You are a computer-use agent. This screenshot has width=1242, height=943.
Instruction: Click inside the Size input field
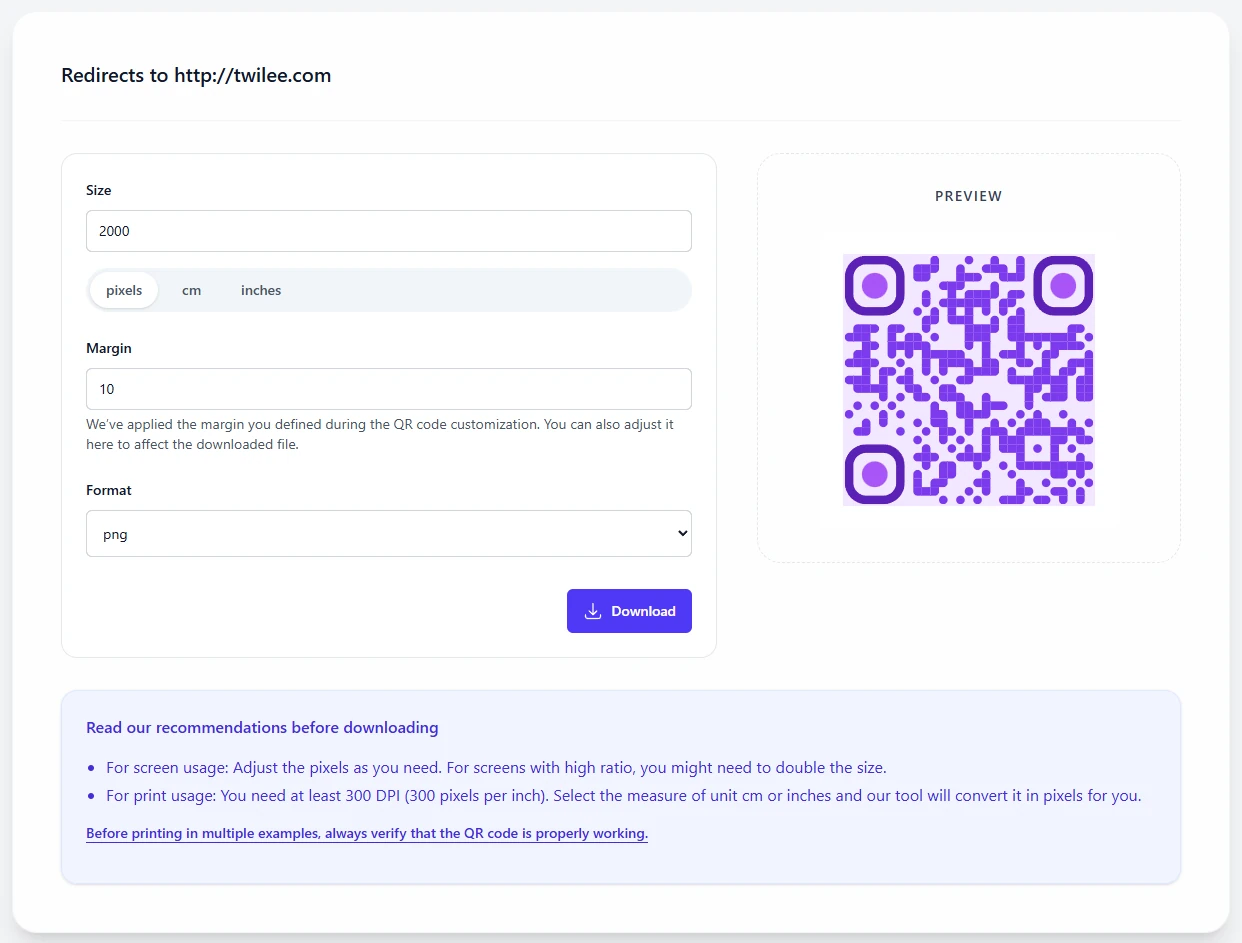[388, 231]
